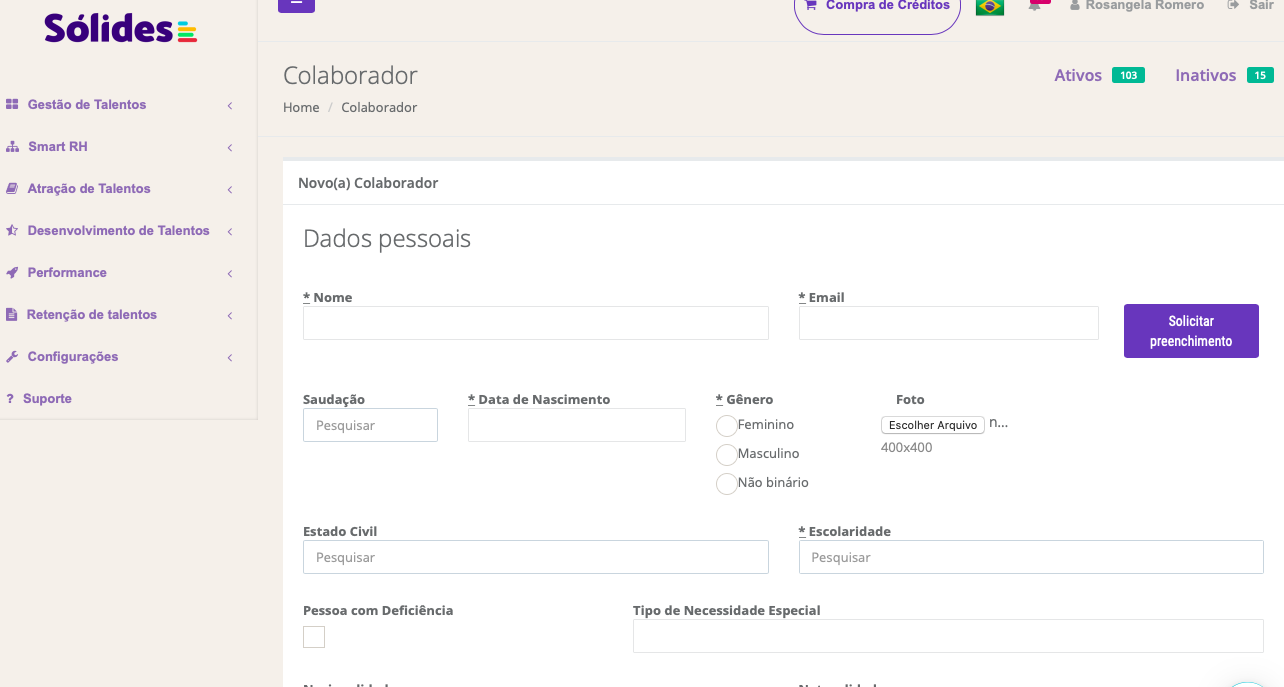
Task: Expand the Gestão de Talentos menu chevron
Action: [x=230, y=105]
